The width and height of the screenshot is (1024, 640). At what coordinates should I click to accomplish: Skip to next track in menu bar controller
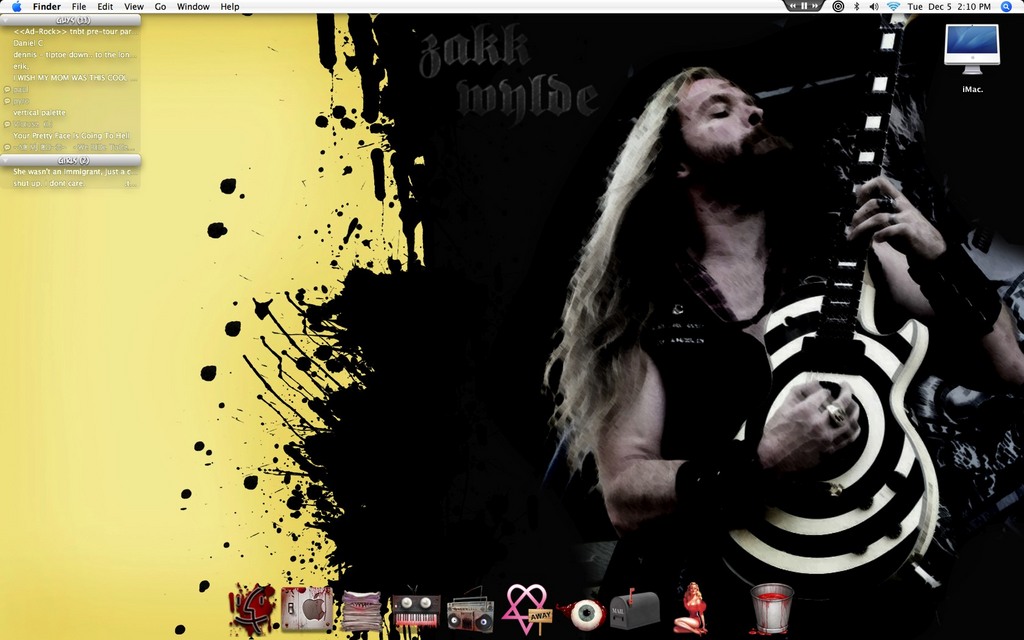pyautogui.click(x=815, y=6)
